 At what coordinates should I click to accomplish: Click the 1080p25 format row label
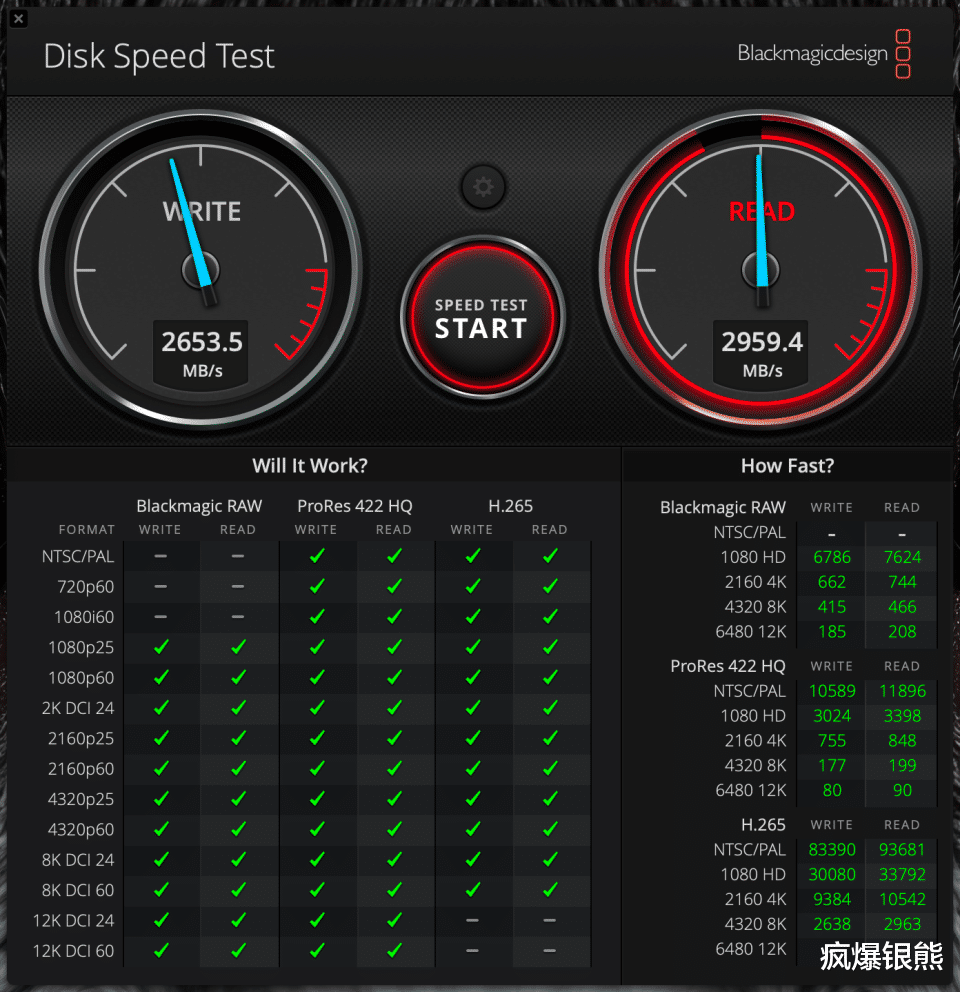(81, 648)
